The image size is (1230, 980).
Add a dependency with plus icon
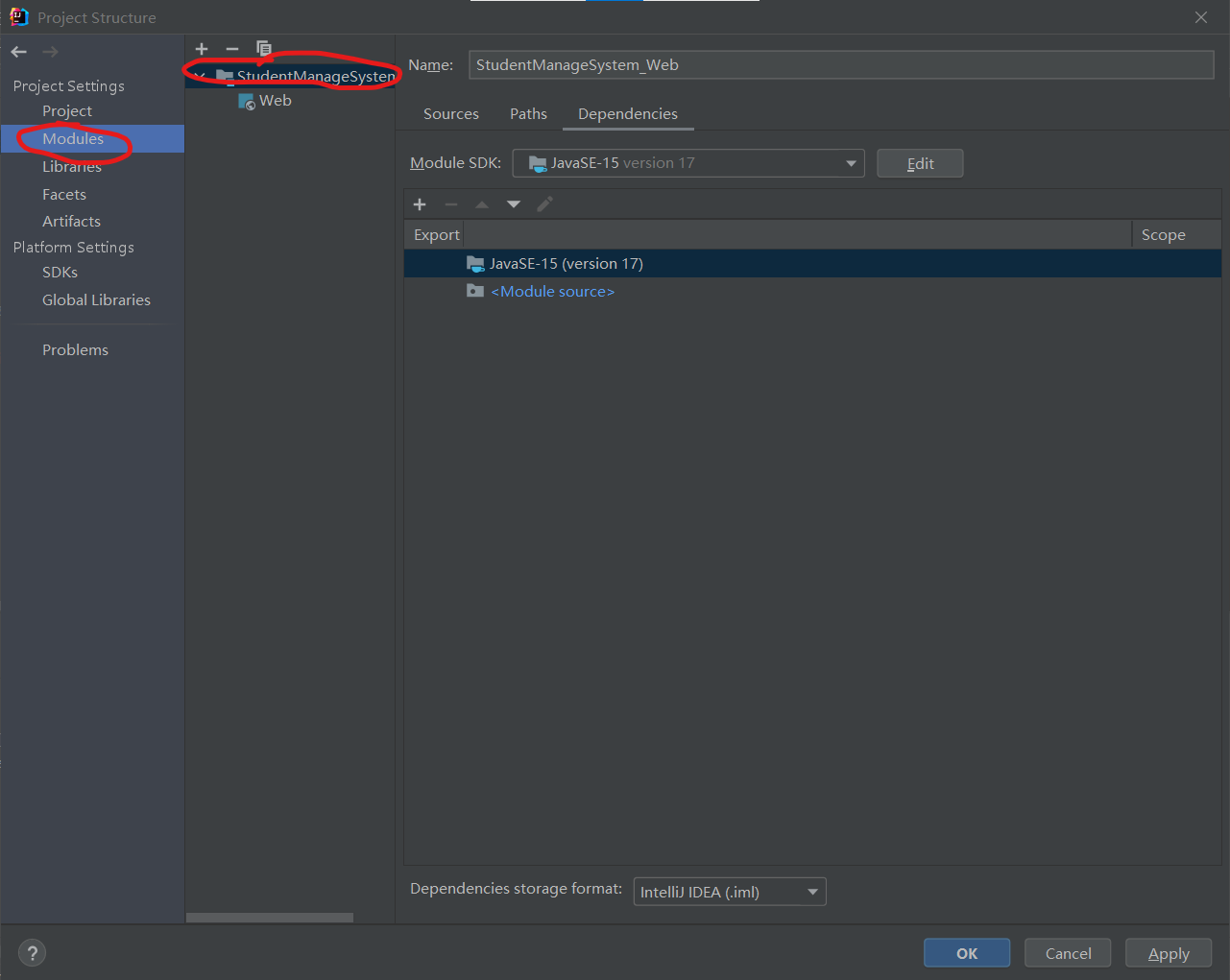pyautogui.click(x=420, y=204)
